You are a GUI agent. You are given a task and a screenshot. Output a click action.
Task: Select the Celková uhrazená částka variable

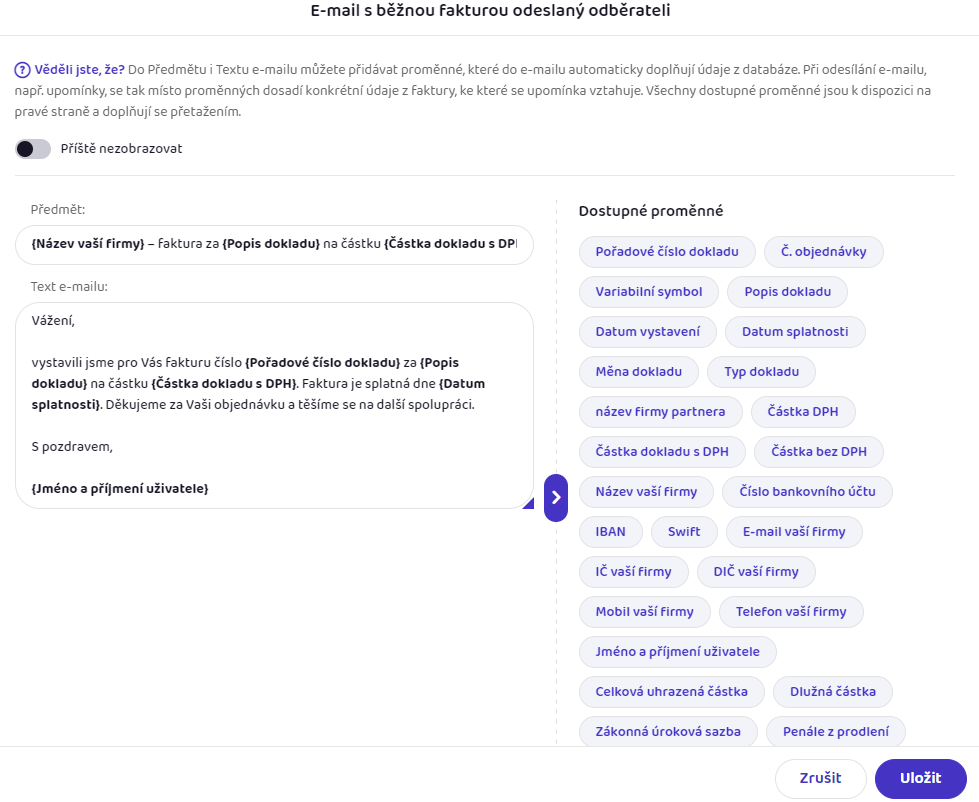point(672,692)
